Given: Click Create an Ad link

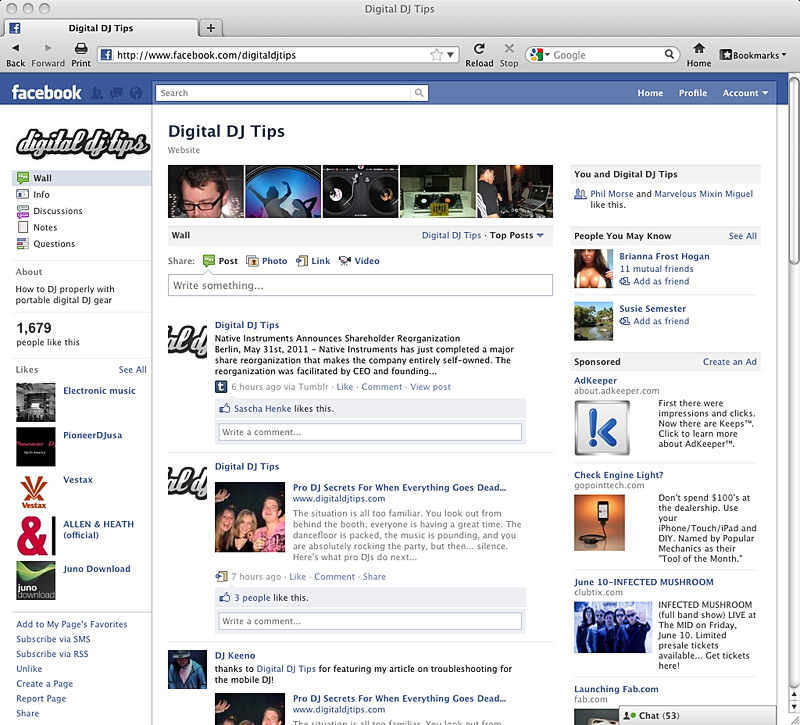Looking at the screenshot, I should pos(730,362).
